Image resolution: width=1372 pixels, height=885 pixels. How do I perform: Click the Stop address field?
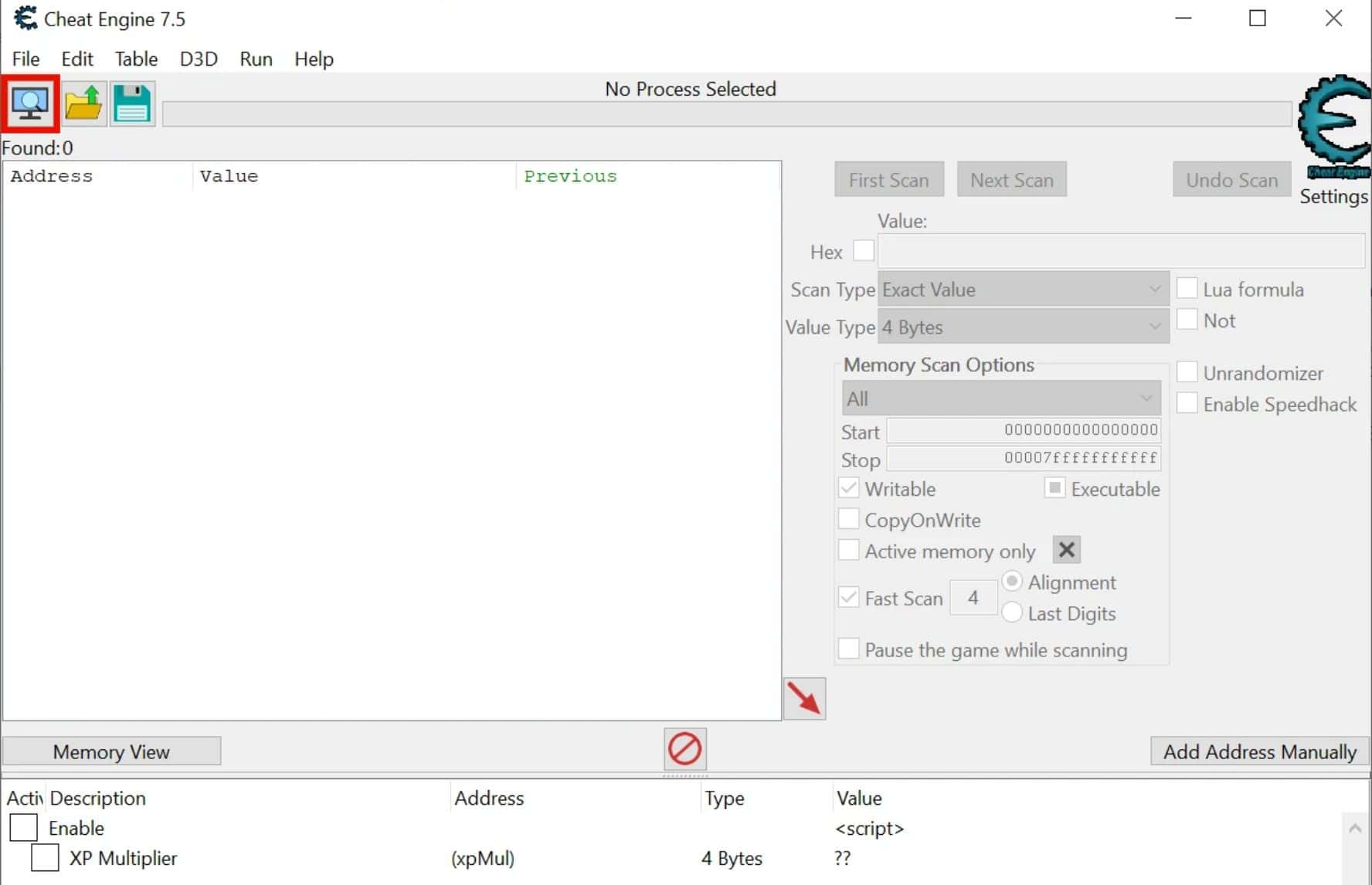1024,458
